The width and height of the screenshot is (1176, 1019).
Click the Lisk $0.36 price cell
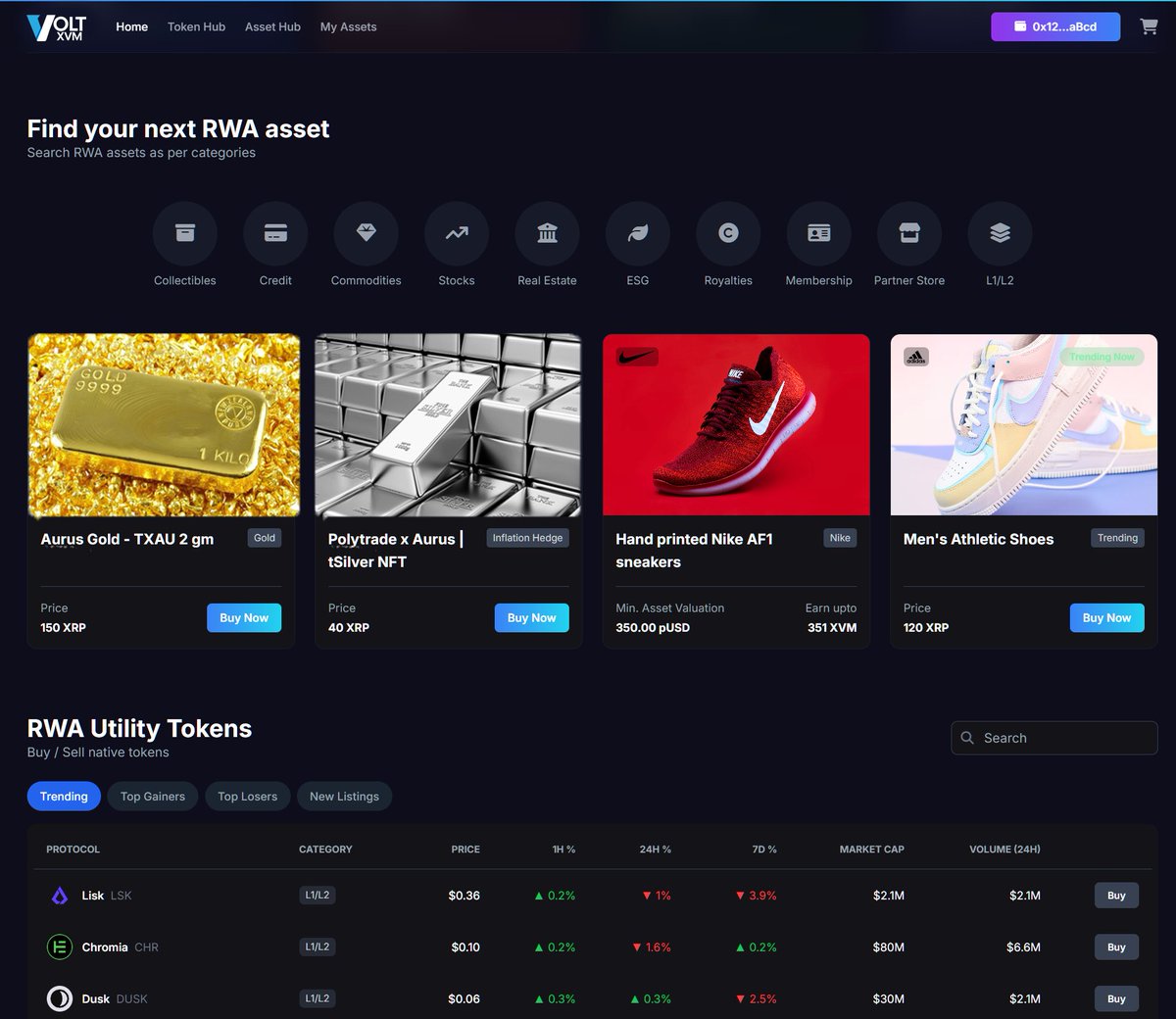[465, 896]
